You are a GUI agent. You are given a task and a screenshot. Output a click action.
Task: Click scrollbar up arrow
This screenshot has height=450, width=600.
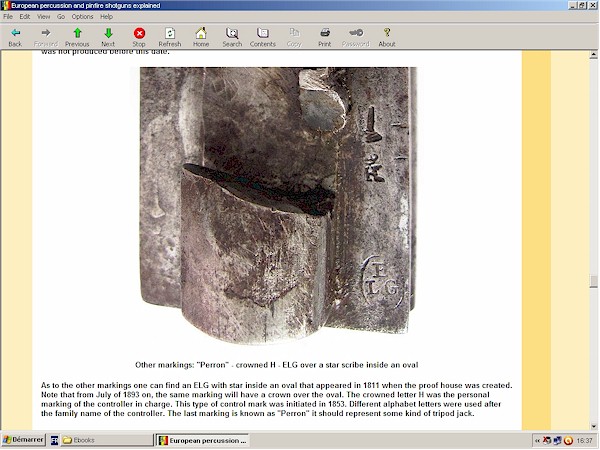[593, 55]
